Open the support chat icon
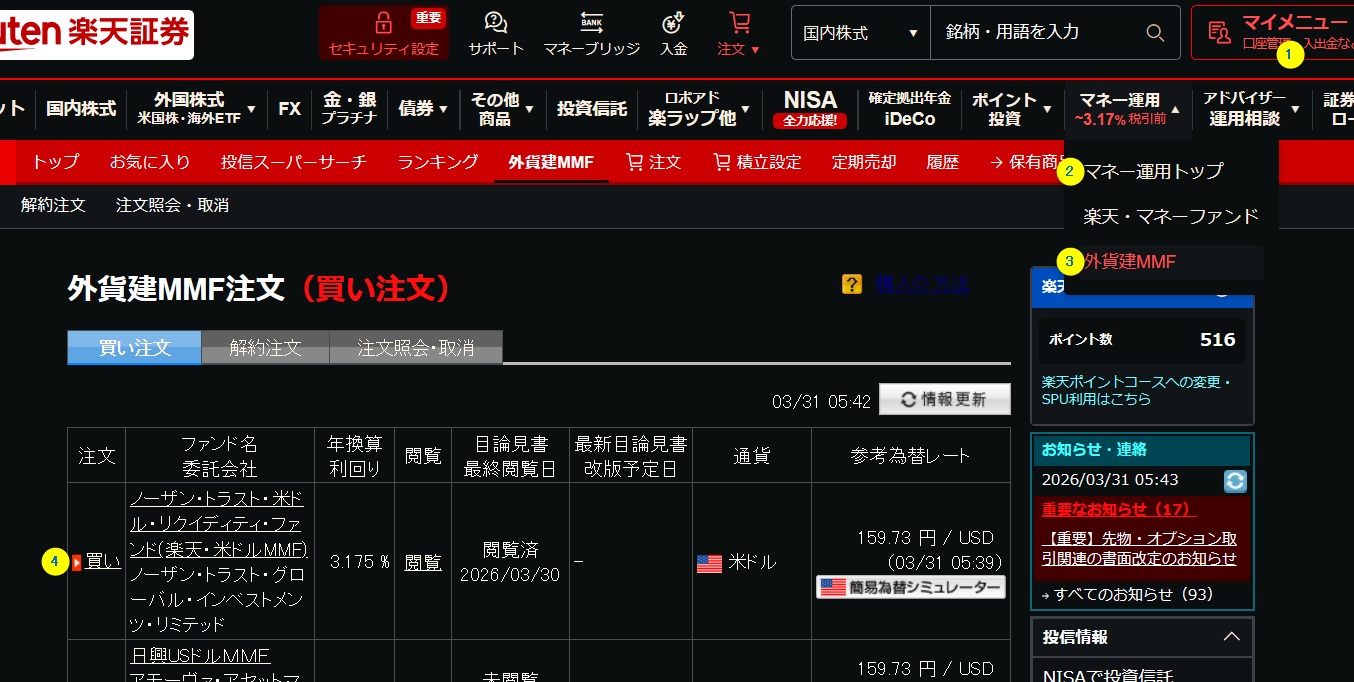Screen dimensions: 1354x682 [496, 23]
